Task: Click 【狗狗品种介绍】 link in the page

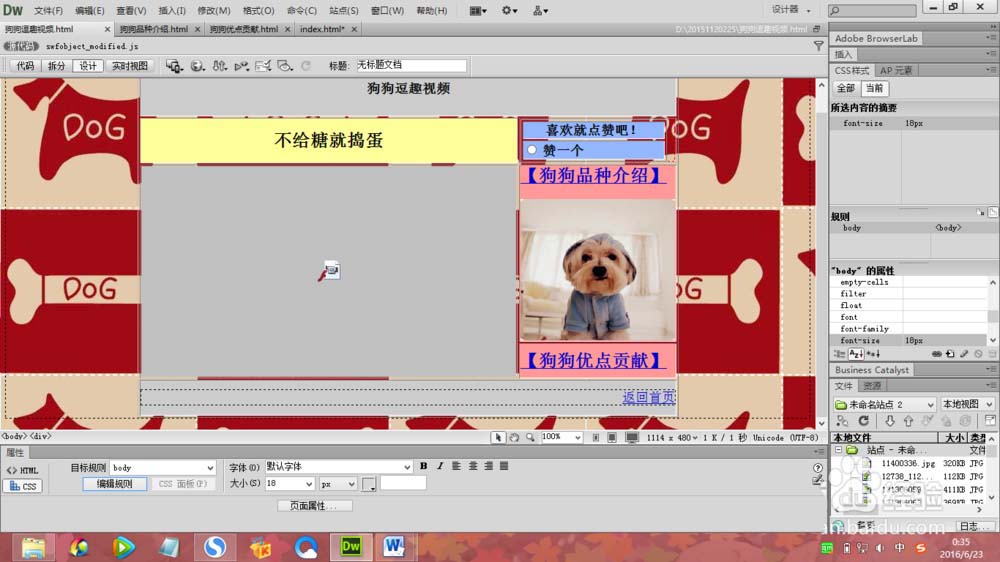Action: coord(594,175)
